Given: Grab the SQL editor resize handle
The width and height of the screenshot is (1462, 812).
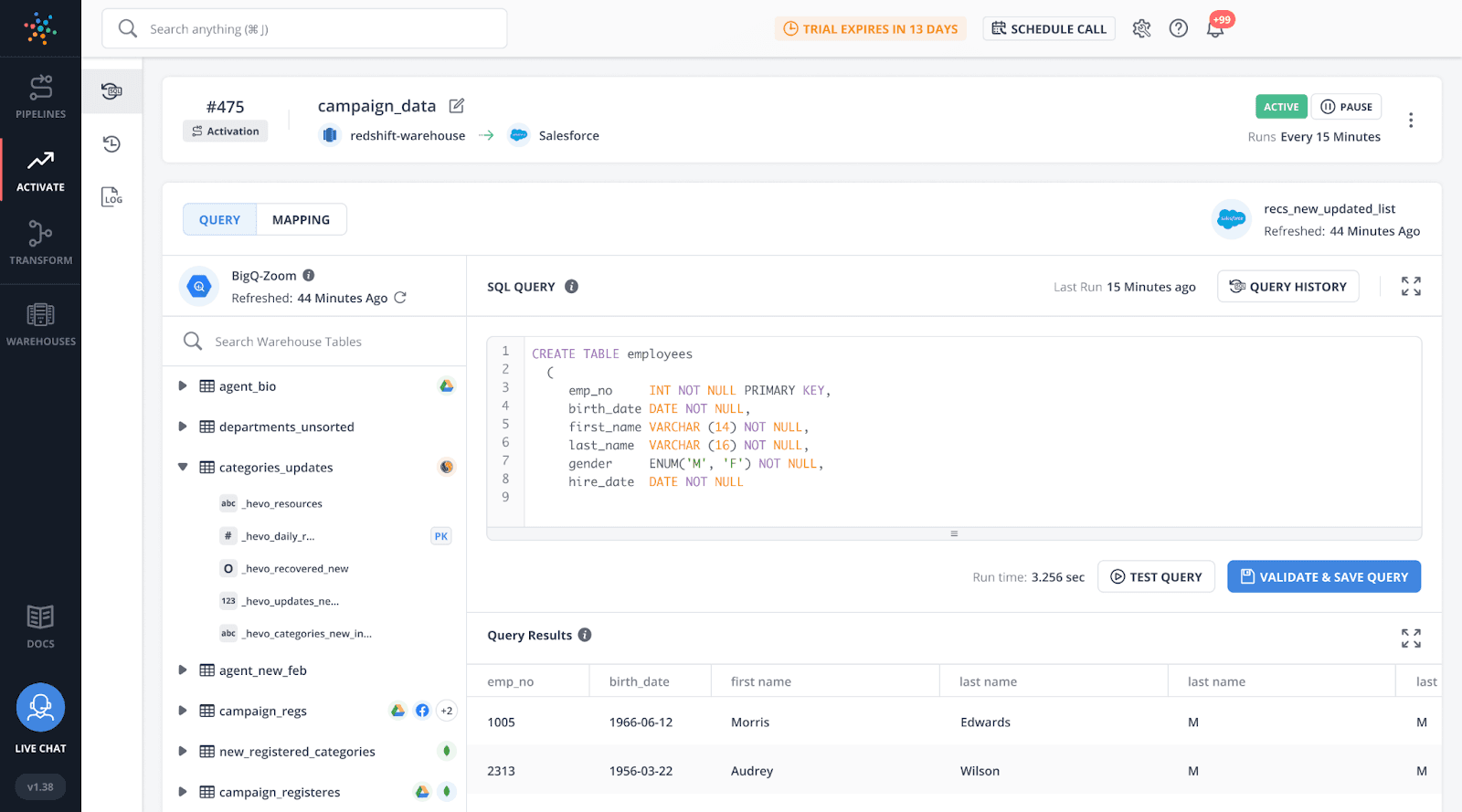Looking at the screenshot, I should (954, 533).
